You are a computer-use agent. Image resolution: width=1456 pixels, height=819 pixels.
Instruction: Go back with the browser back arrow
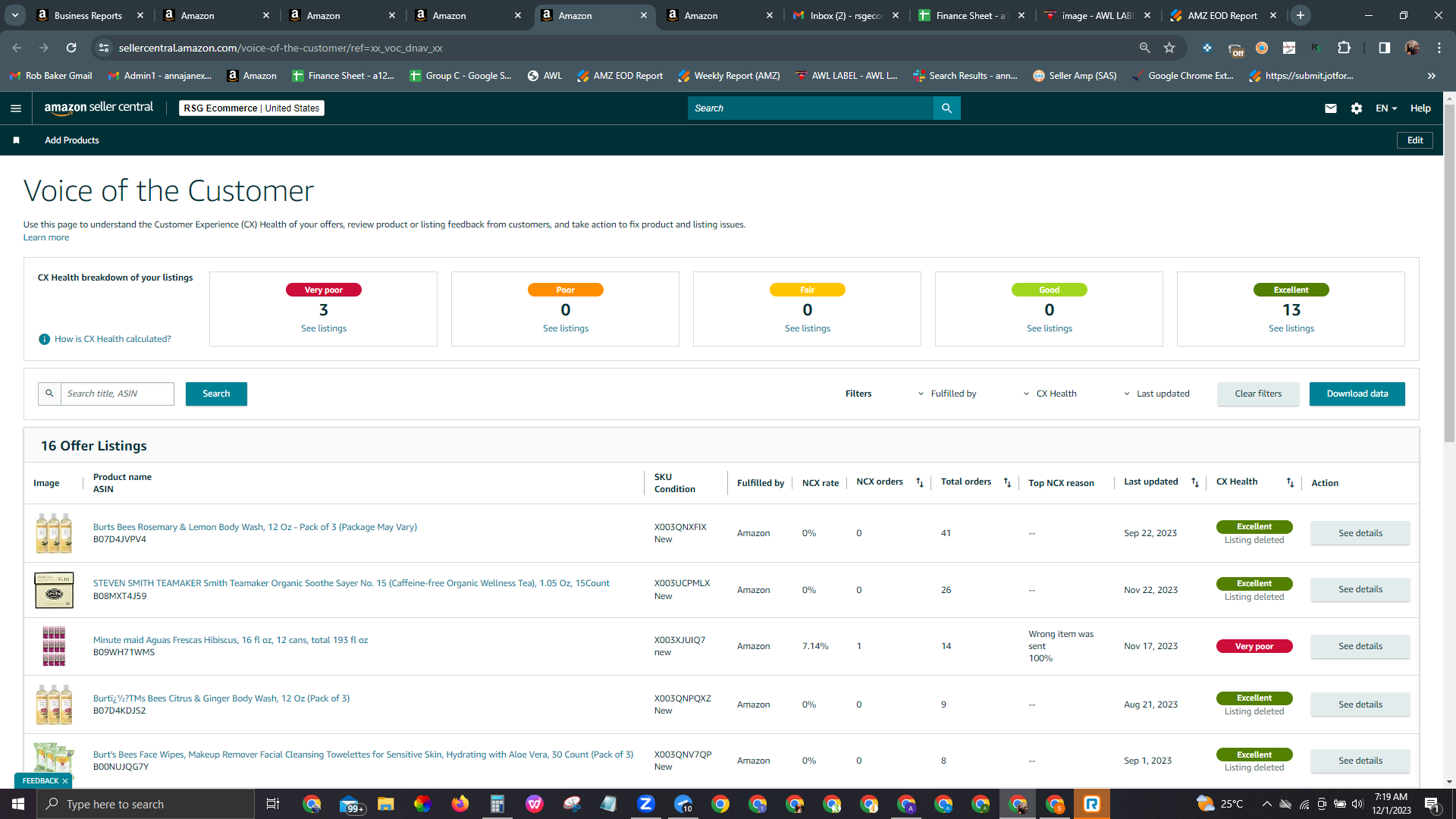point(17,48)
